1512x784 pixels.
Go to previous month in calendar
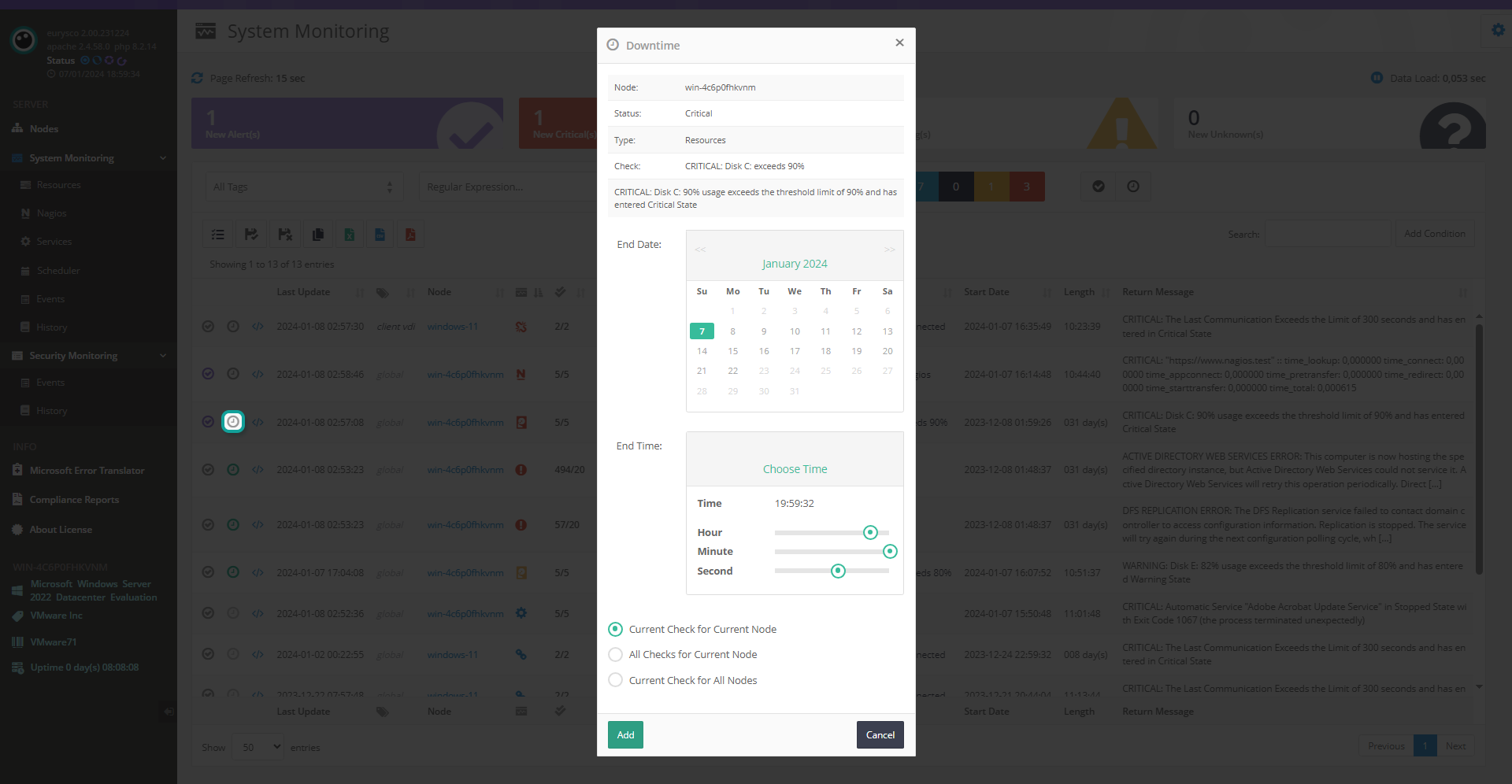(700, 250)
